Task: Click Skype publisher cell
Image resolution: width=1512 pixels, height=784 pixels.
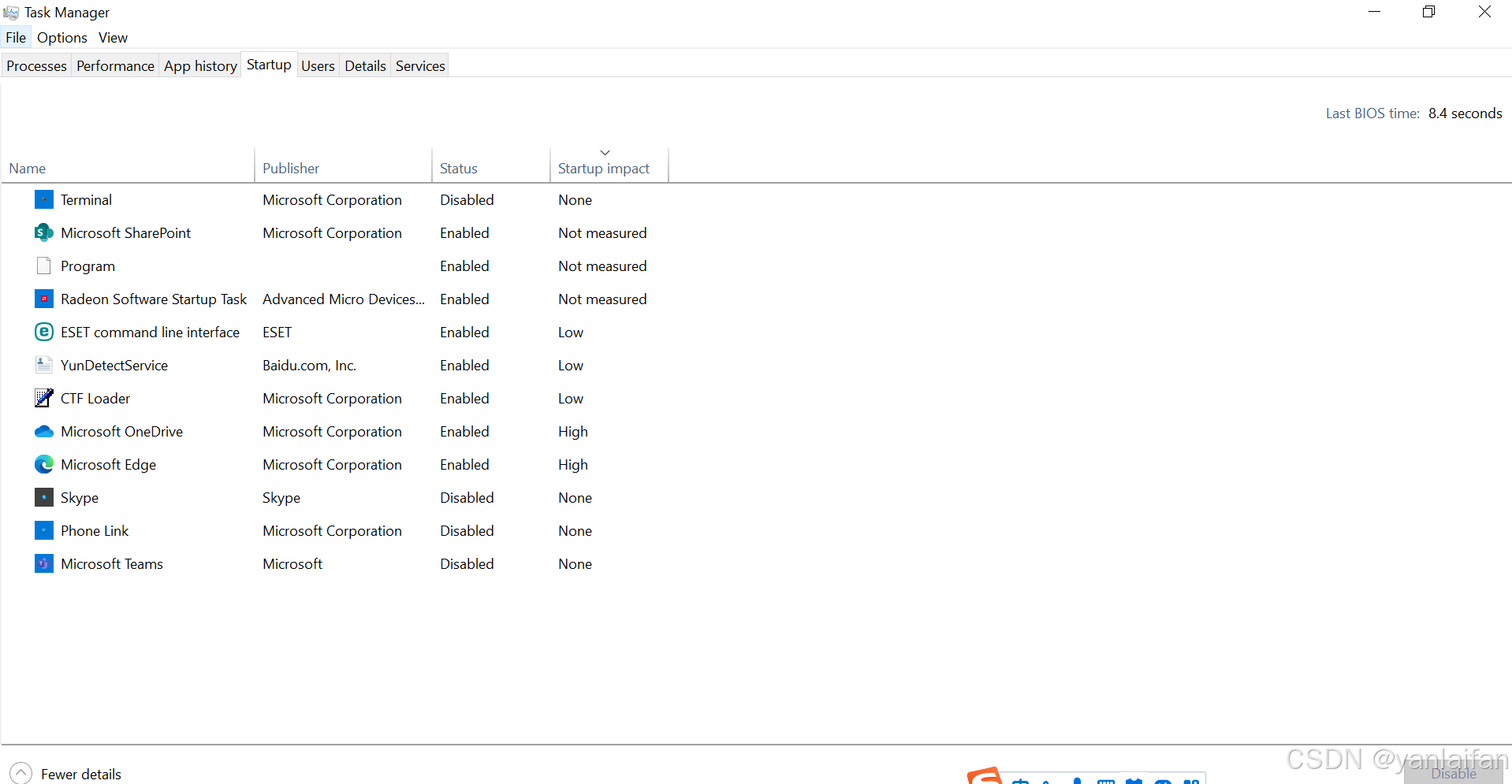Action: [x=281, y=498]
